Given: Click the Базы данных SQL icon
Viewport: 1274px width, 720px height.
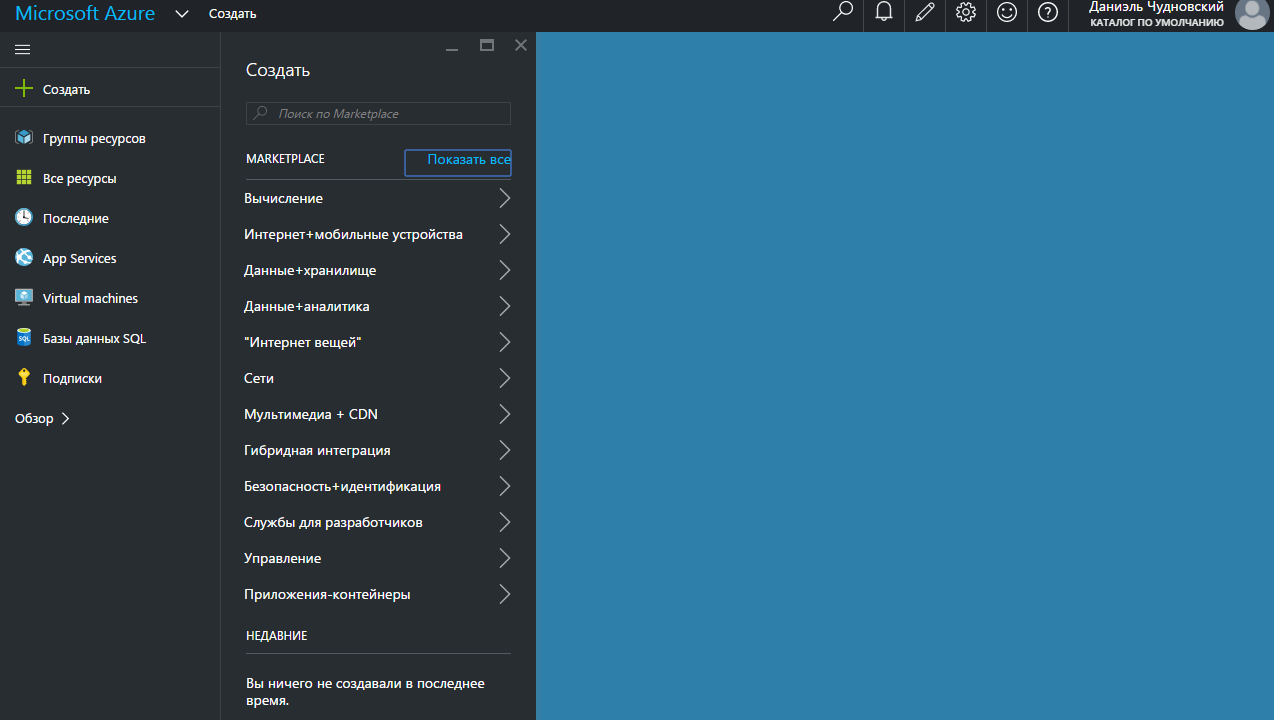Looking at the screenshot, I should click(x=24, y=338).
